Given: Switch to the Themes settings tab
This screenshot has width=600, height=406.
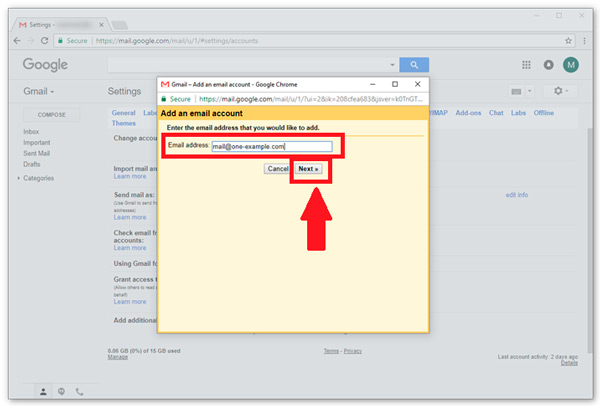Looking at the screenshot, I should [124, 123].
